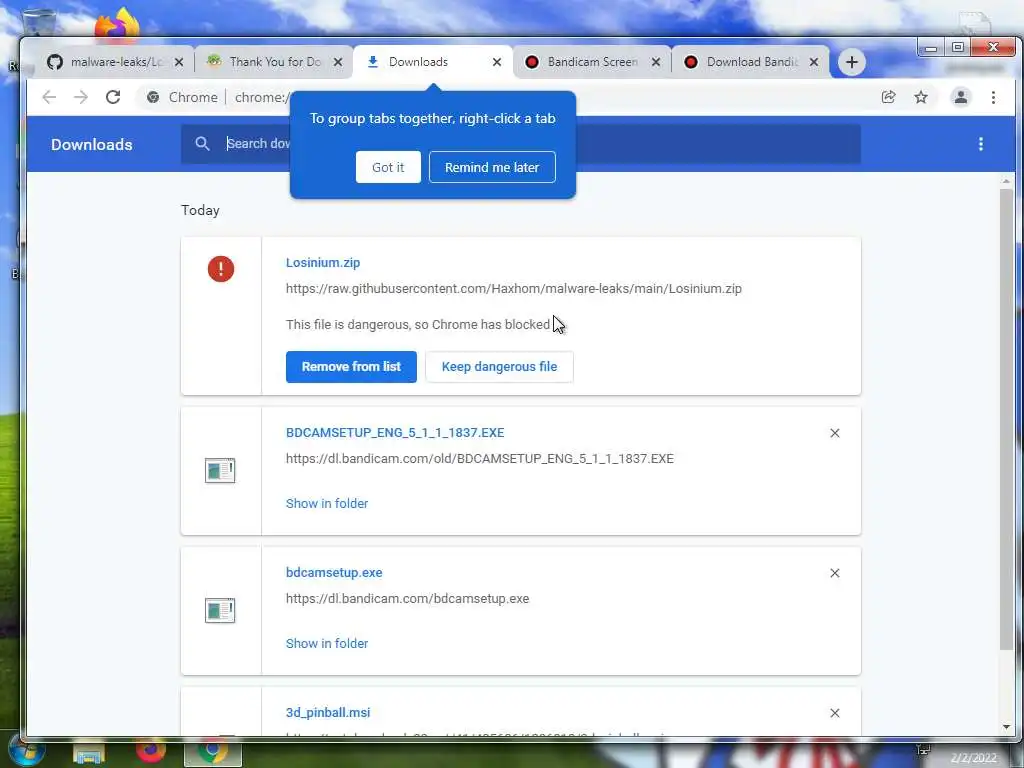Bookmark this tab with the star icon
Viewport: 1024px width, 768px height.
(921, 97)
